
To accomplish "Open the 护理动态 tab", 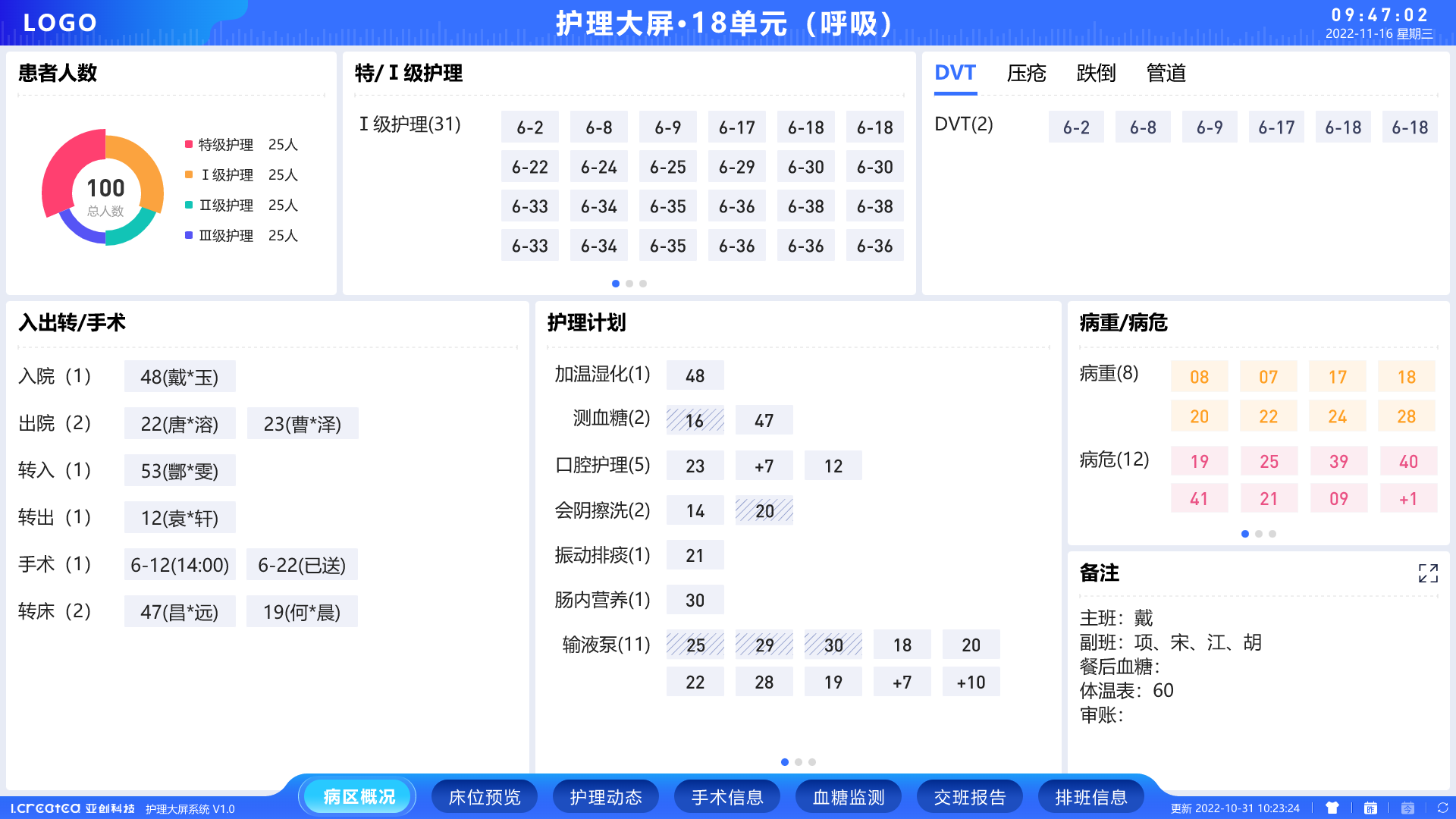I will (x=606, y=797).
